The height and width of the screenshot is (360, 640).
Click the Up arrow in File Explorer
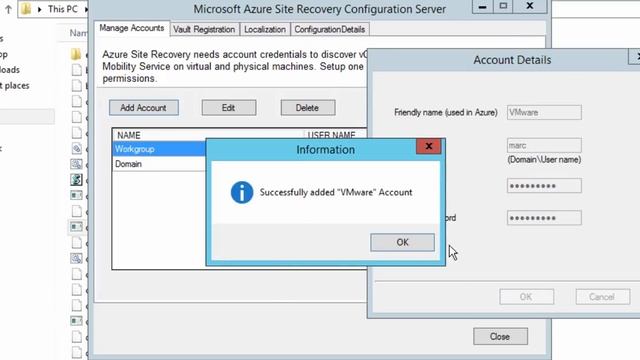coord(8,9)
